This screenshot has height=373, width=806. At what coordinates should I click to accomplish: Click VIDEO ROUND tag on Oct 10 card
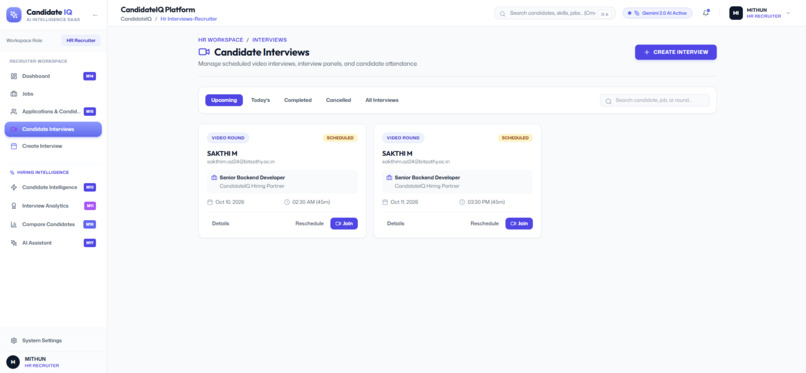(x=228, y=138)
